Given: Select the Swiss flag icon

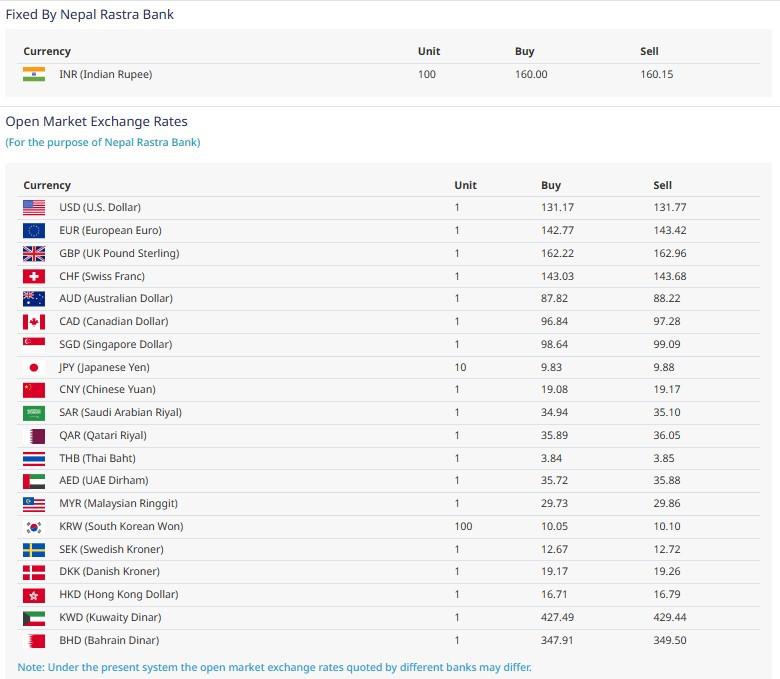Looking at the screenshot, I should (x=34, y=276).
